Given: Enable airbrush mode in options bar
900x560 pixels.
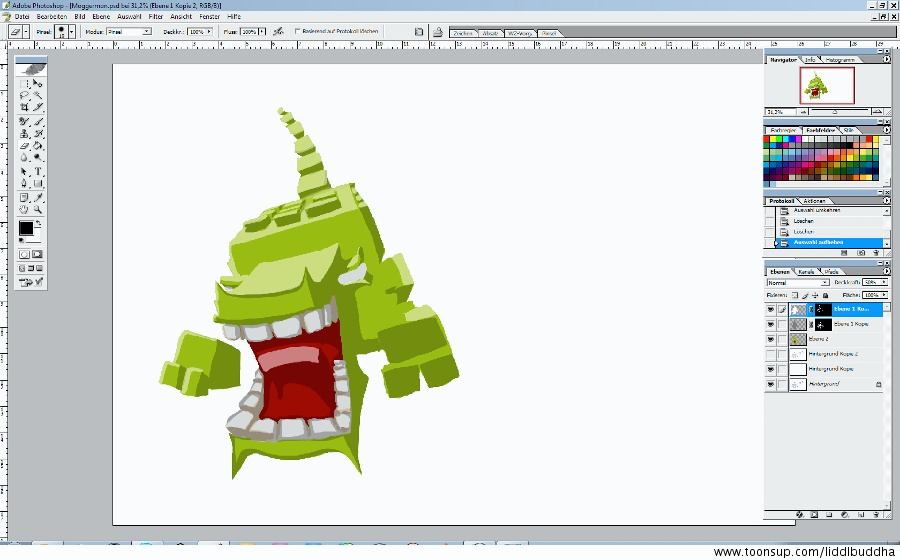Looking at the screenshot, I should [278, 32].
